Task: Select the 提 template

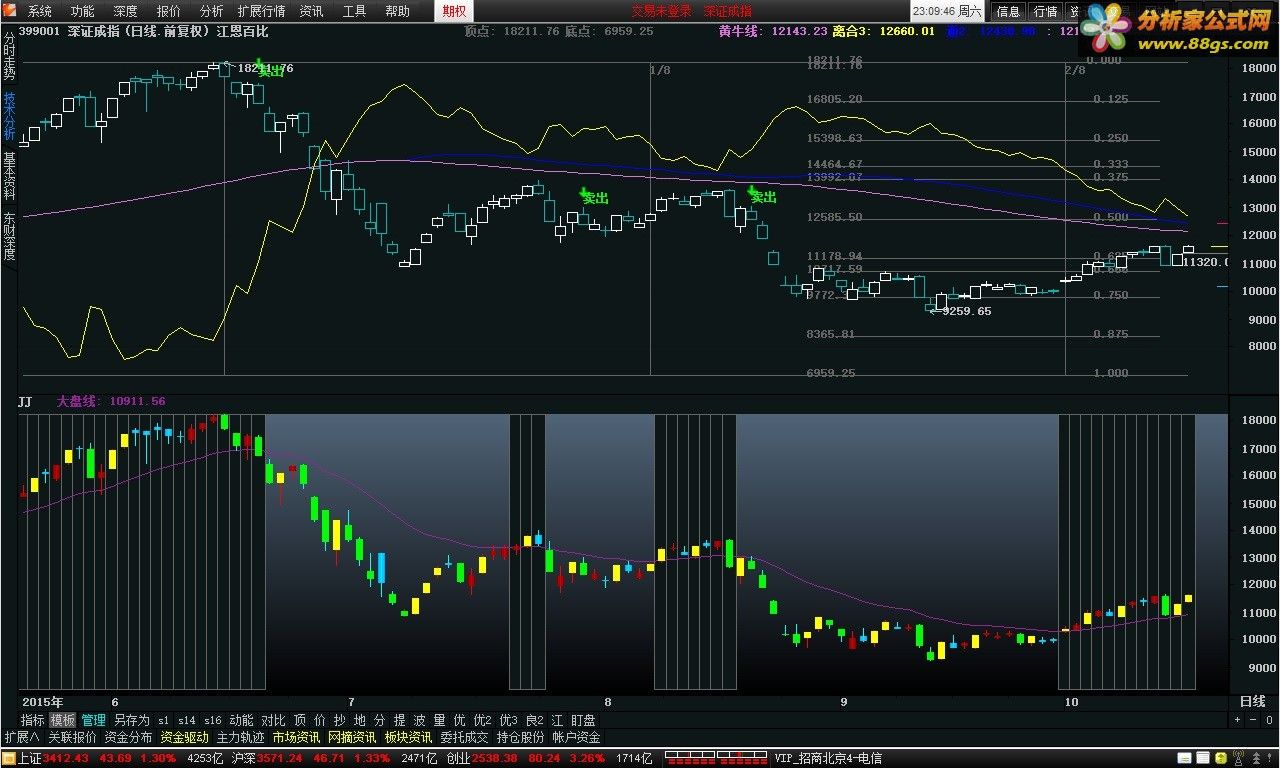Action: point(400,720)
